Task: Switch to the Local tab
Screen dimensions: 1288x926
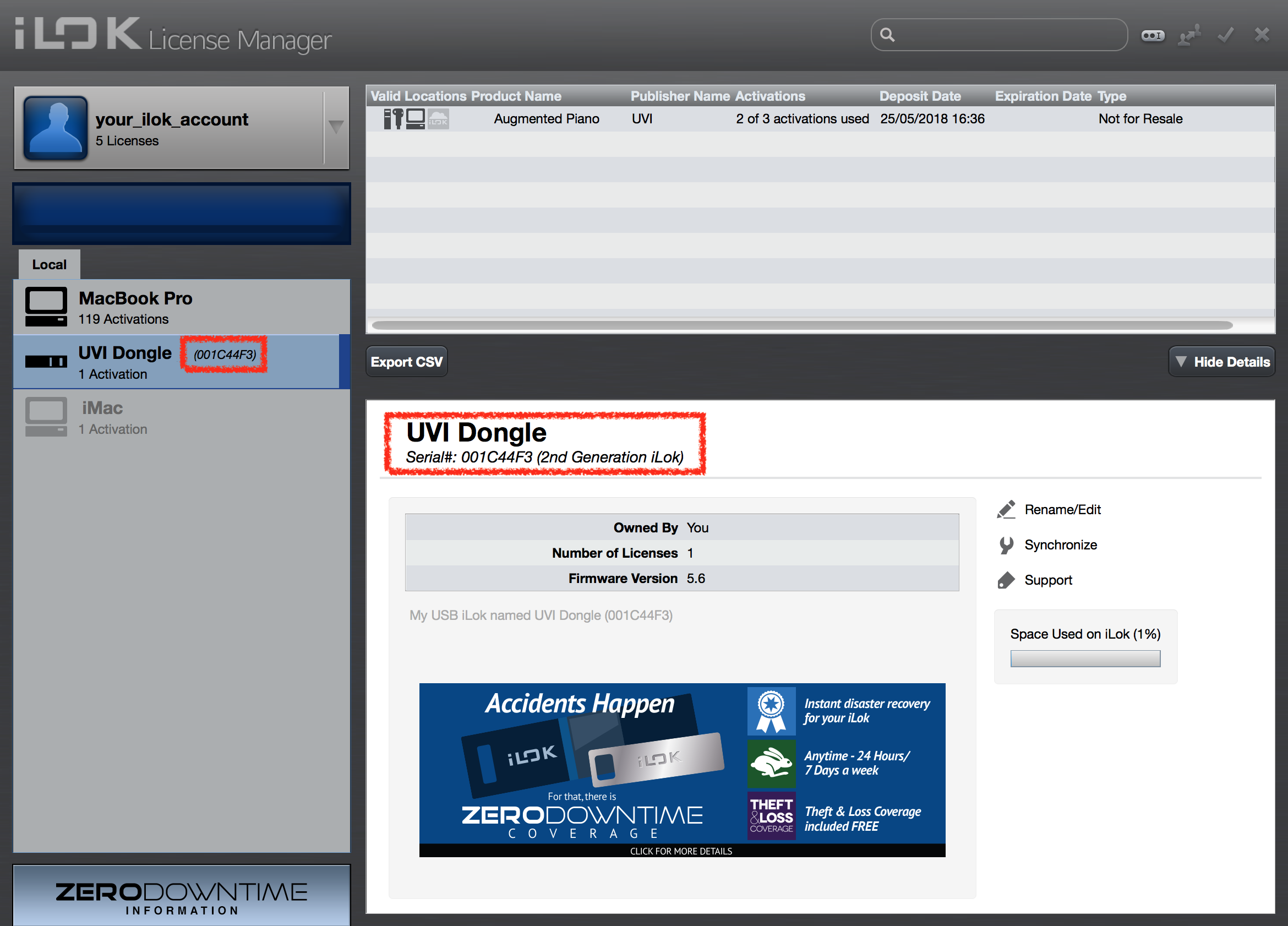Action: click(x=50, y=264)
